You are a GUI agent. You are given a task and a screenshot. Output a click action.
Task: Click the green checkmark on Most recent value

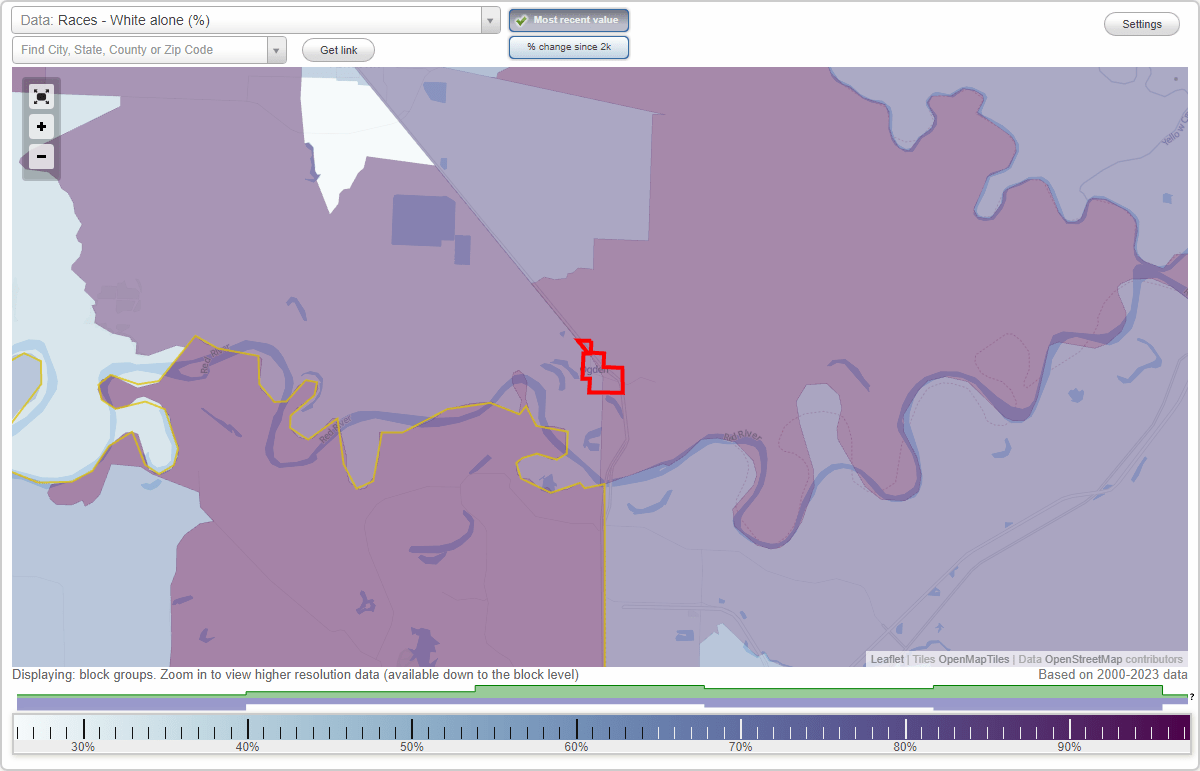pos(521,19)
